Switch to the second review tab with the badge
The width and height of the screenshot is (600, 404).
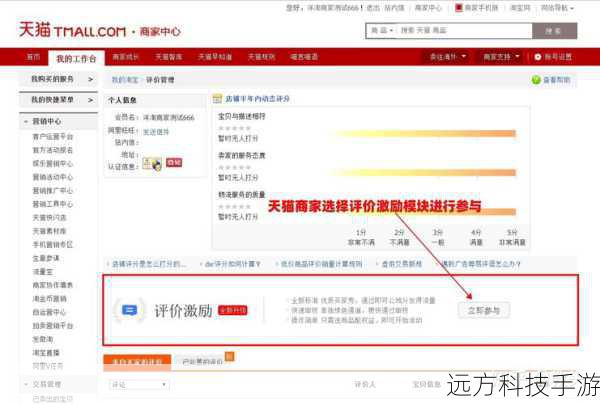[x=203, y=362]
